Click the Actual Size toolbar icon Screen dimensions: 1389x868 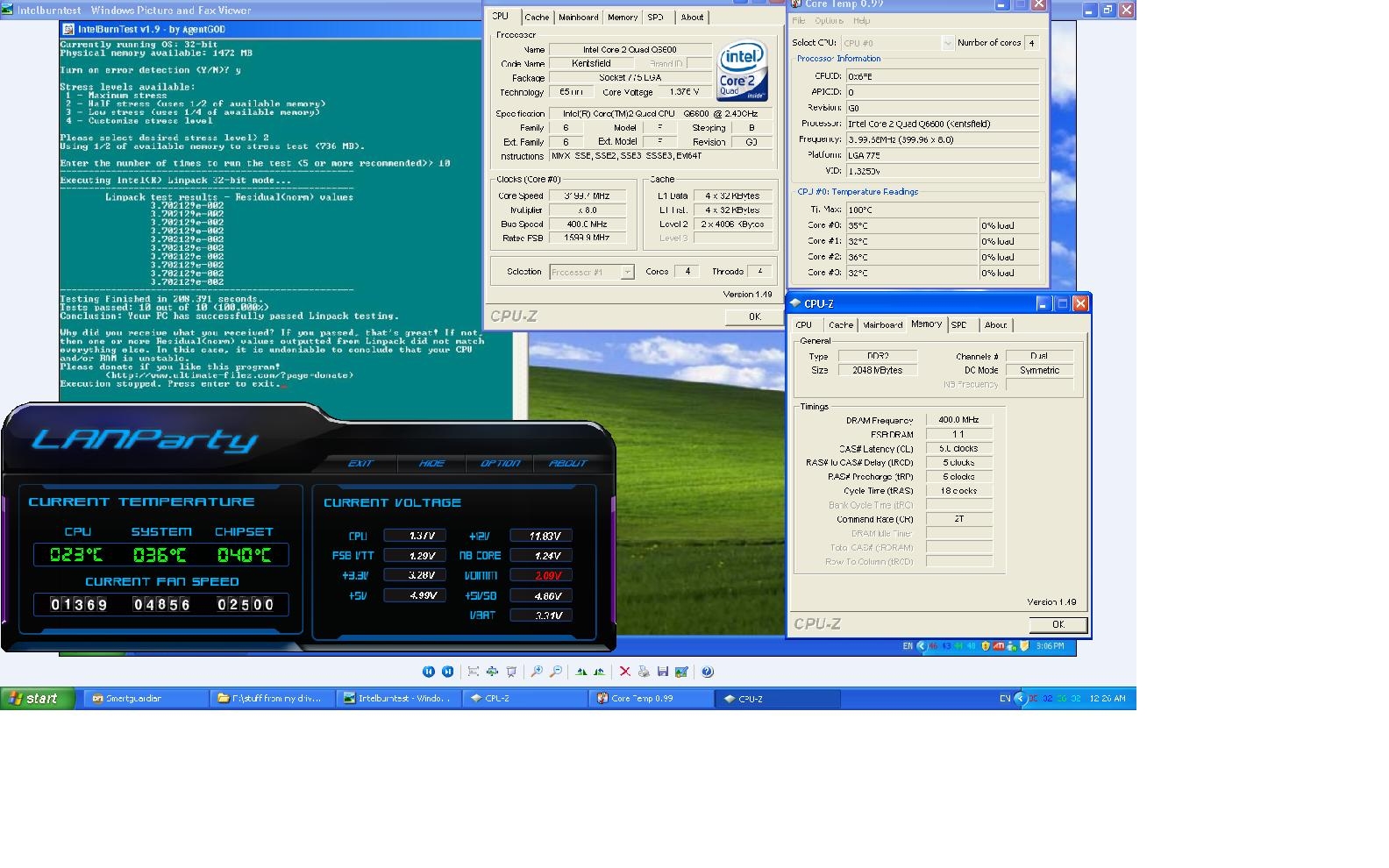coord(493,672)
